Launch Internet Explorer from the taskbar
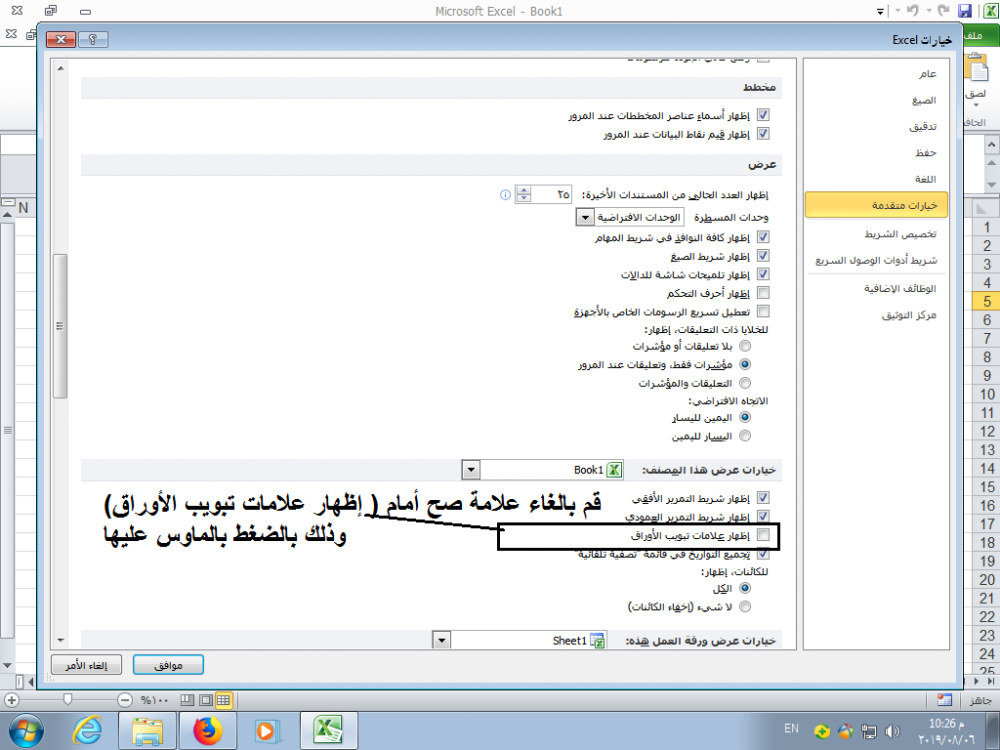Viewport: 1000px width, 750px height. point(87,731)
